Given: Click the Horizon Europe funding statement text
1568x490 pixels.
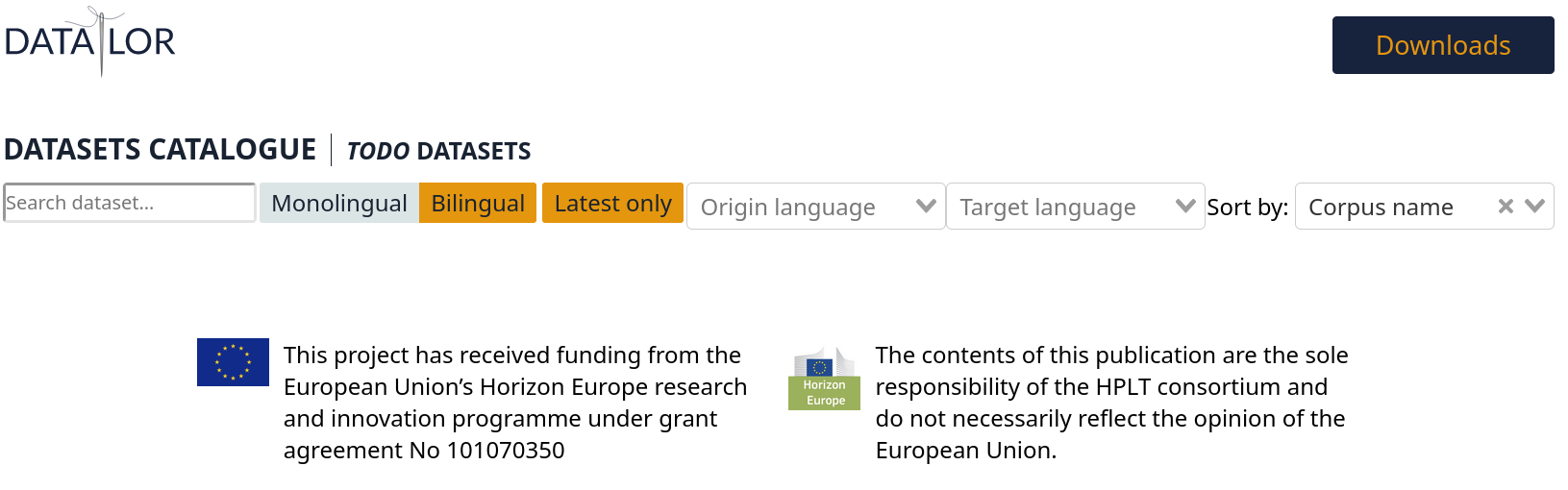Looking at the screenshot, I should point(514,403).
